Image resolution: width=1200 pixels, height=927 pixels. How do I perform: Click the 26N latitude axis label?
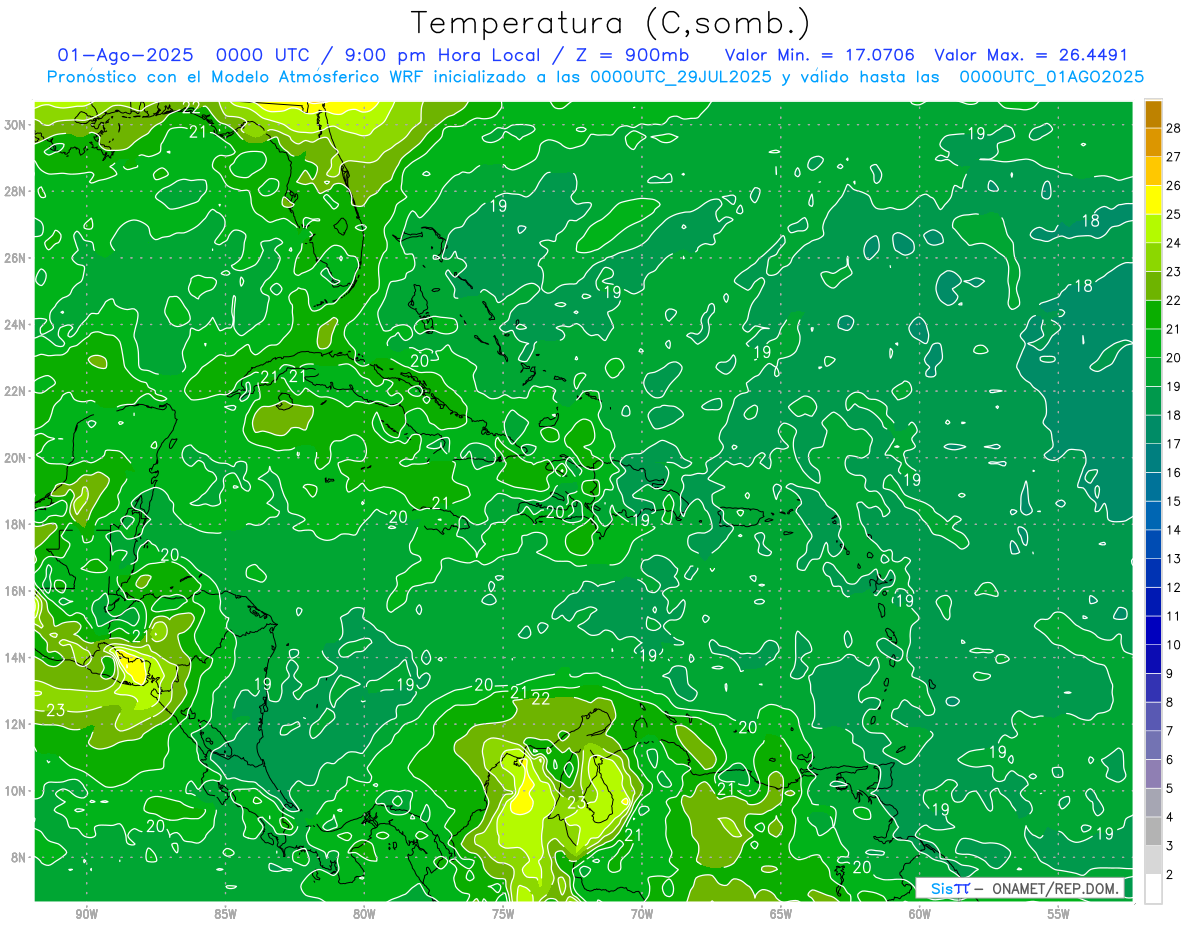pyautogui.click(x=16, y=257)
